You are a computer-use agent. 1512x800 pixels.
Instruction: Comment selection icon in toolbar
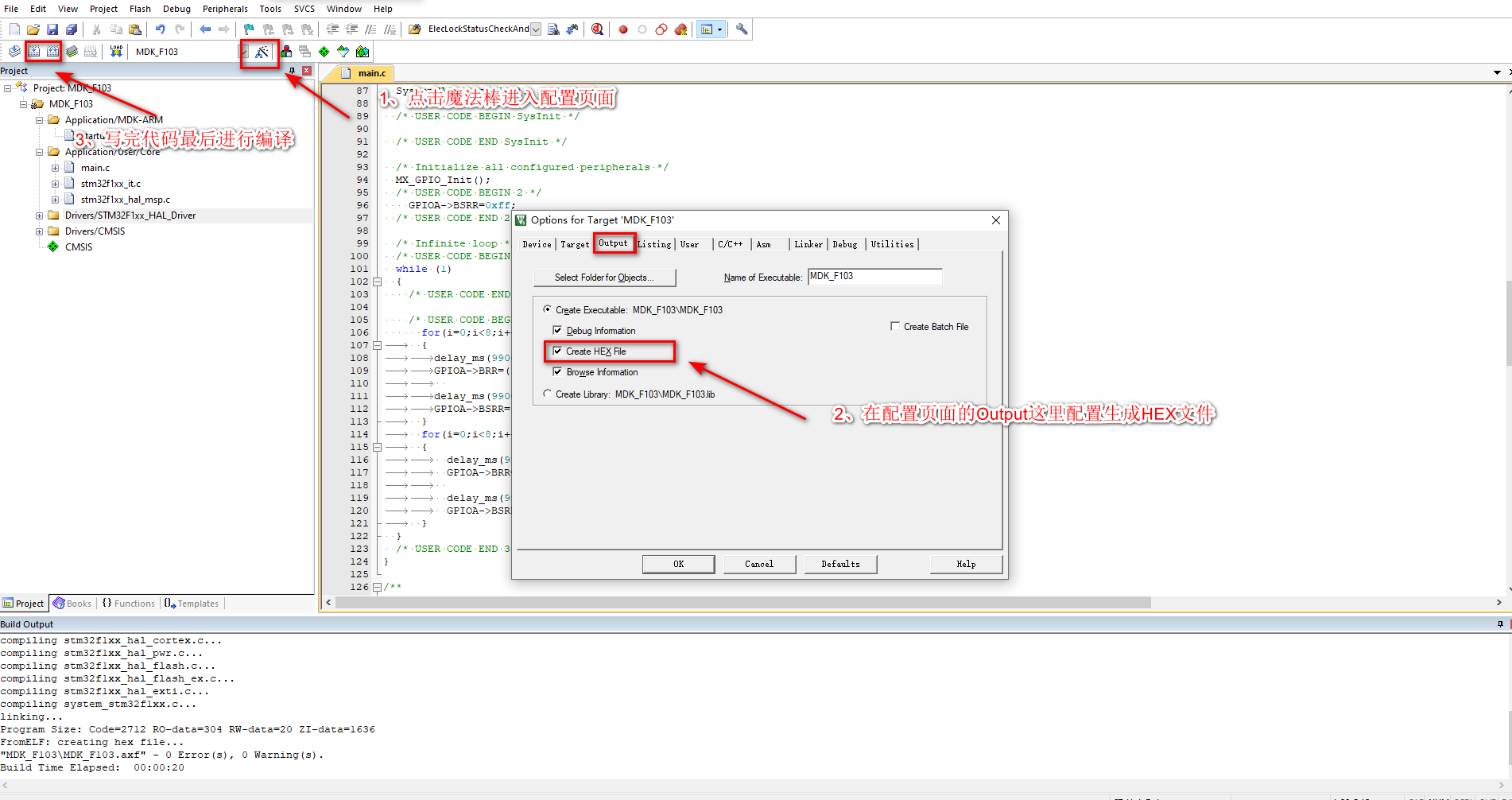click(x=370, y=29)
